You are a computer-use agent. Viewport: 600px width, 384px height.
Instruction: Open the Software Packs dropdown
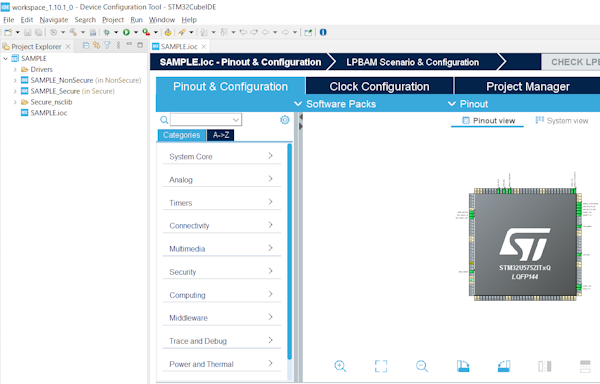pyautogui.click(x=335, y=104)
